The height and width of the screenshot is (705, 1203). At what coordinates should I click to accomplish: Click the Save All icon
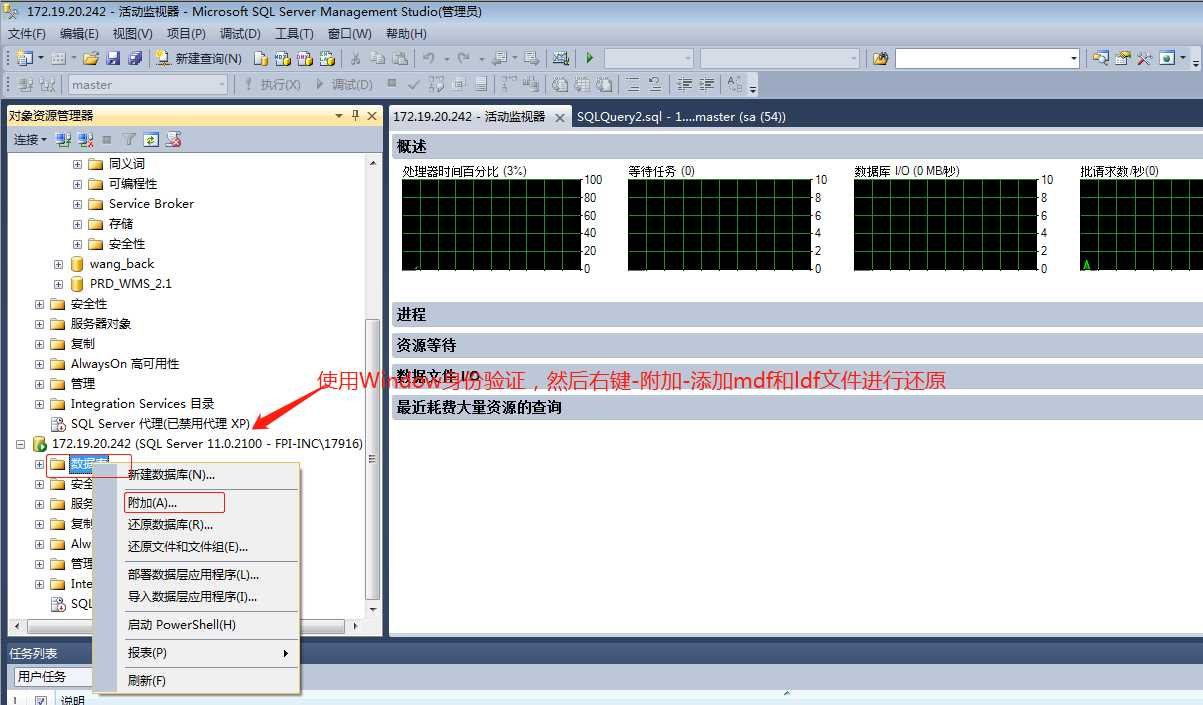135,59
